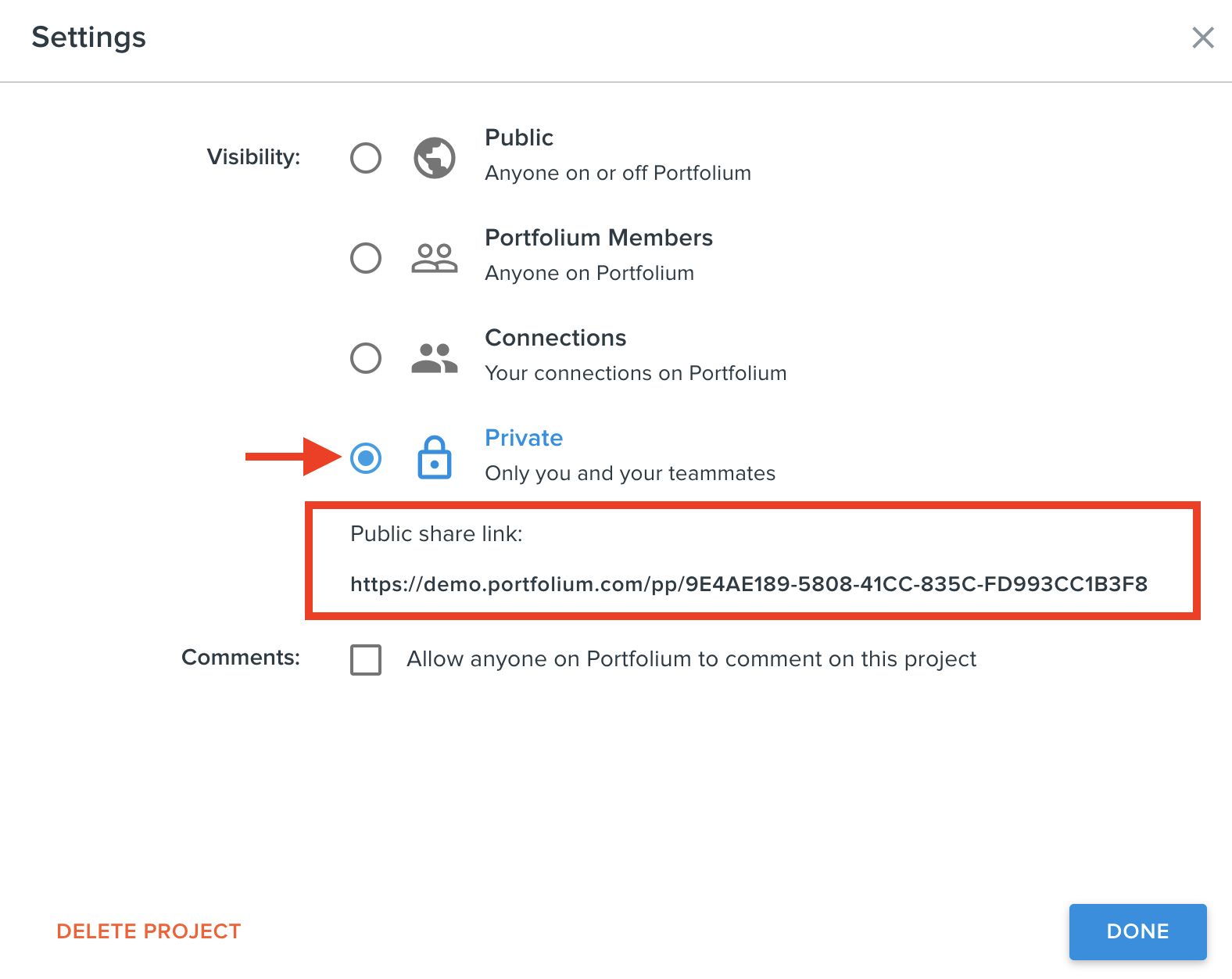
Task: Click the selected Private radio button
Action: tap(366, 458)
